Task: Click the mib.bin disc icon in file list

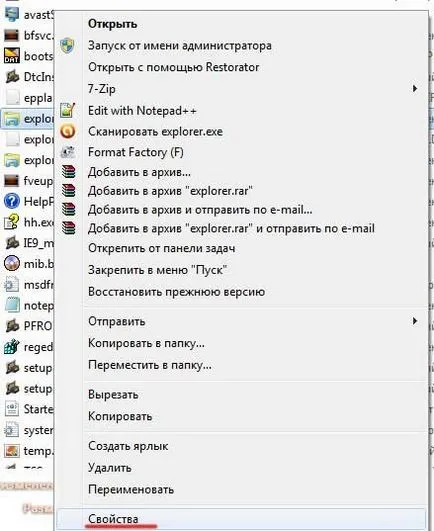Action: click(x=12, y=263)
